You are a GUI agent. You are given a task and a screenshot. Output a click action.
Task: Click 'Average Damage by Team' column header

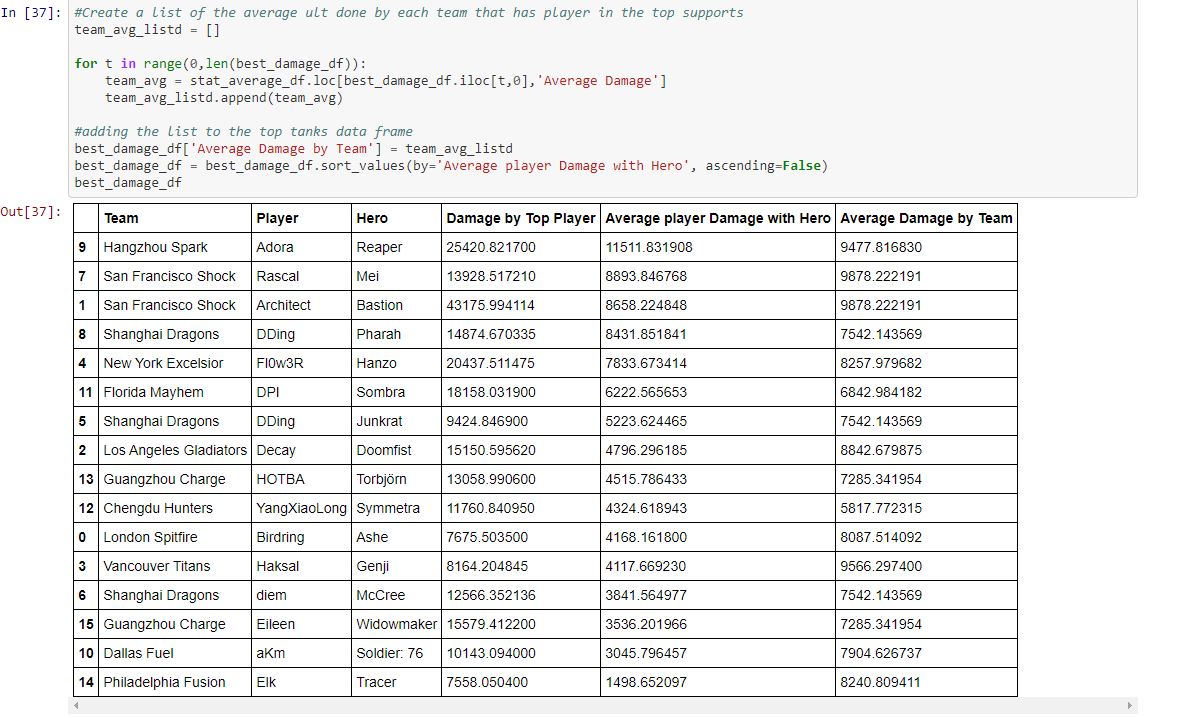click(925, 218)
